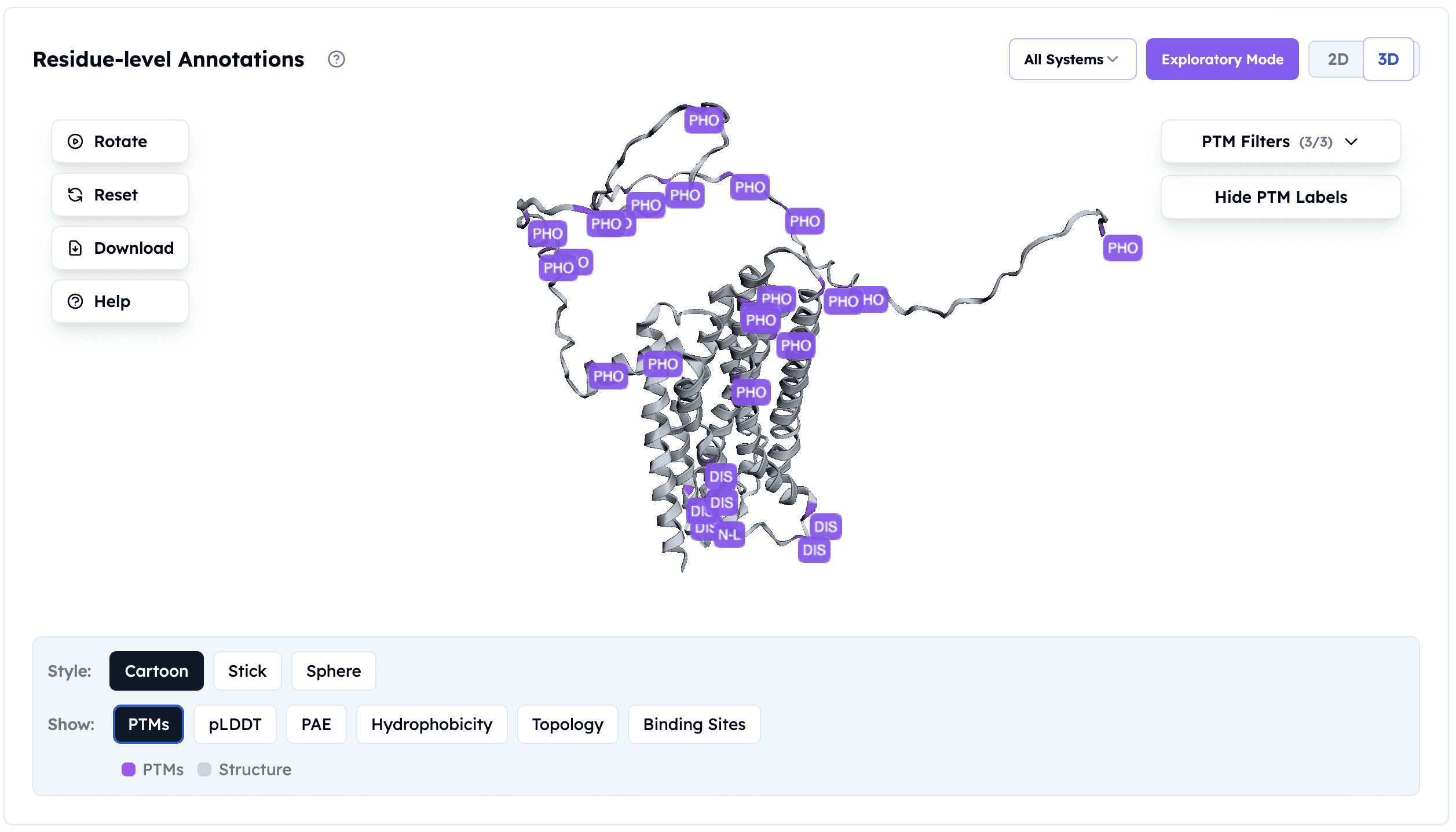
Task: Click the PTM Filters chevron arrow
Action: point(1351,142)
